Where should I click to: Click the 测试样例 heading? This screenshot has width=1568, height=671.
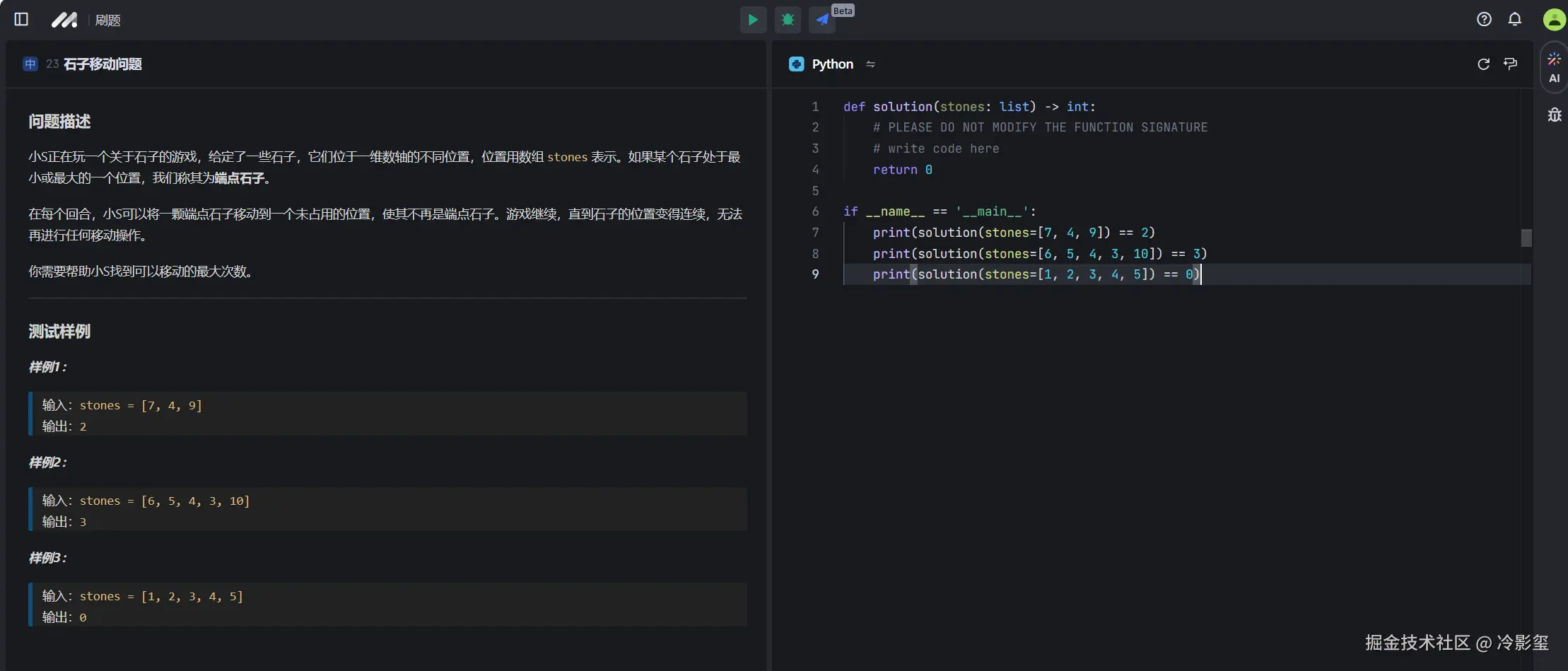tap(59, 332)
